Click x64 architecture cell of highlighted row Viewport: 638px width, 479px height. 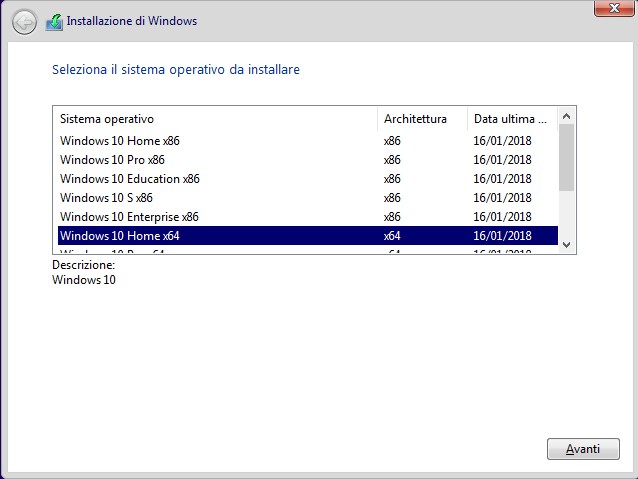click(x=392, y=236)
